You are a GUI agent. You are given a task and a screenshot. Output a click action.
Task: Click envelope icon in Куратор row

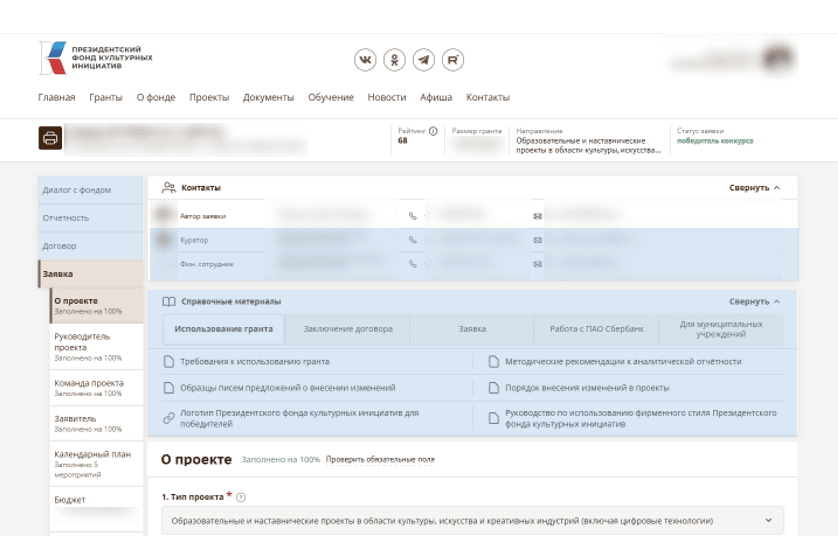click(537, 240)
